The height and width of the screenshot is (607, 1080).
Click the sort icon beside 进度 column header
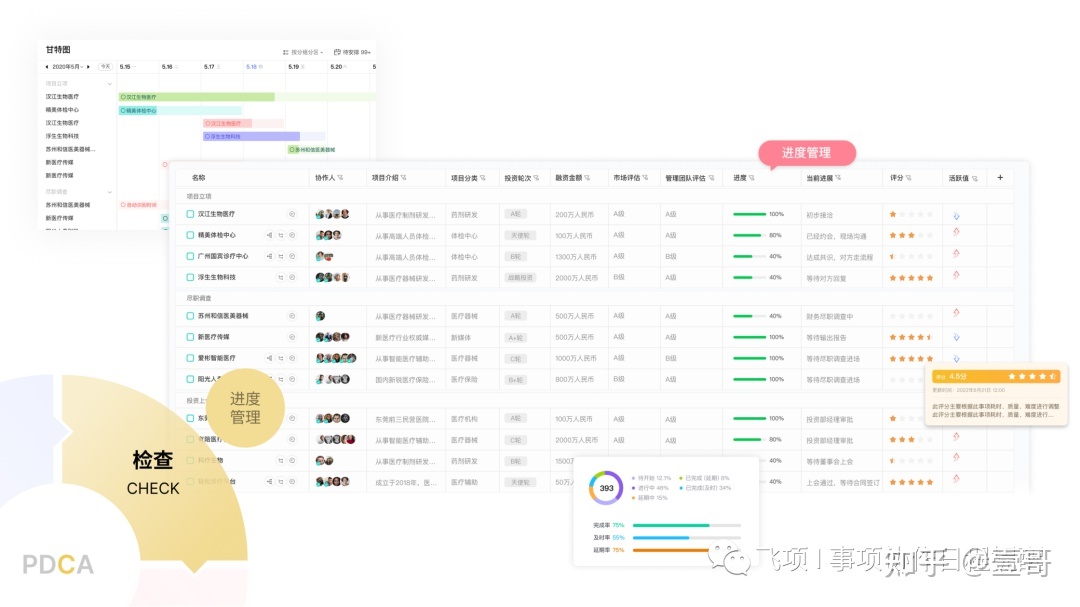coord(752,178)
